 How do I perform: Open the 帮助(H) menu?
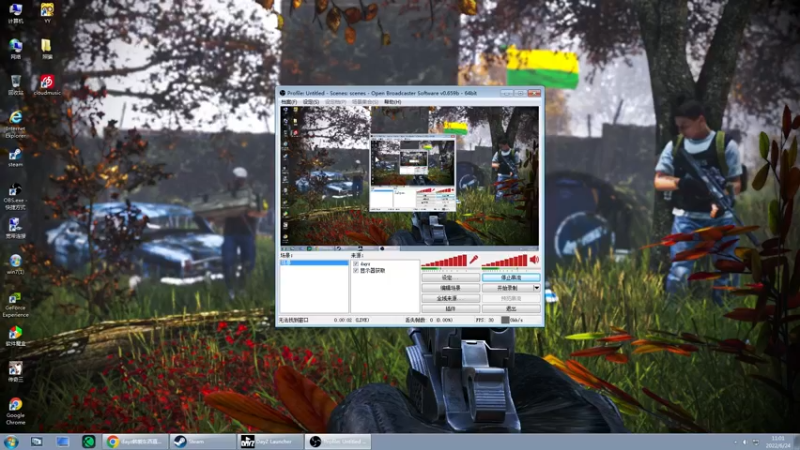(x=392, y=102)
